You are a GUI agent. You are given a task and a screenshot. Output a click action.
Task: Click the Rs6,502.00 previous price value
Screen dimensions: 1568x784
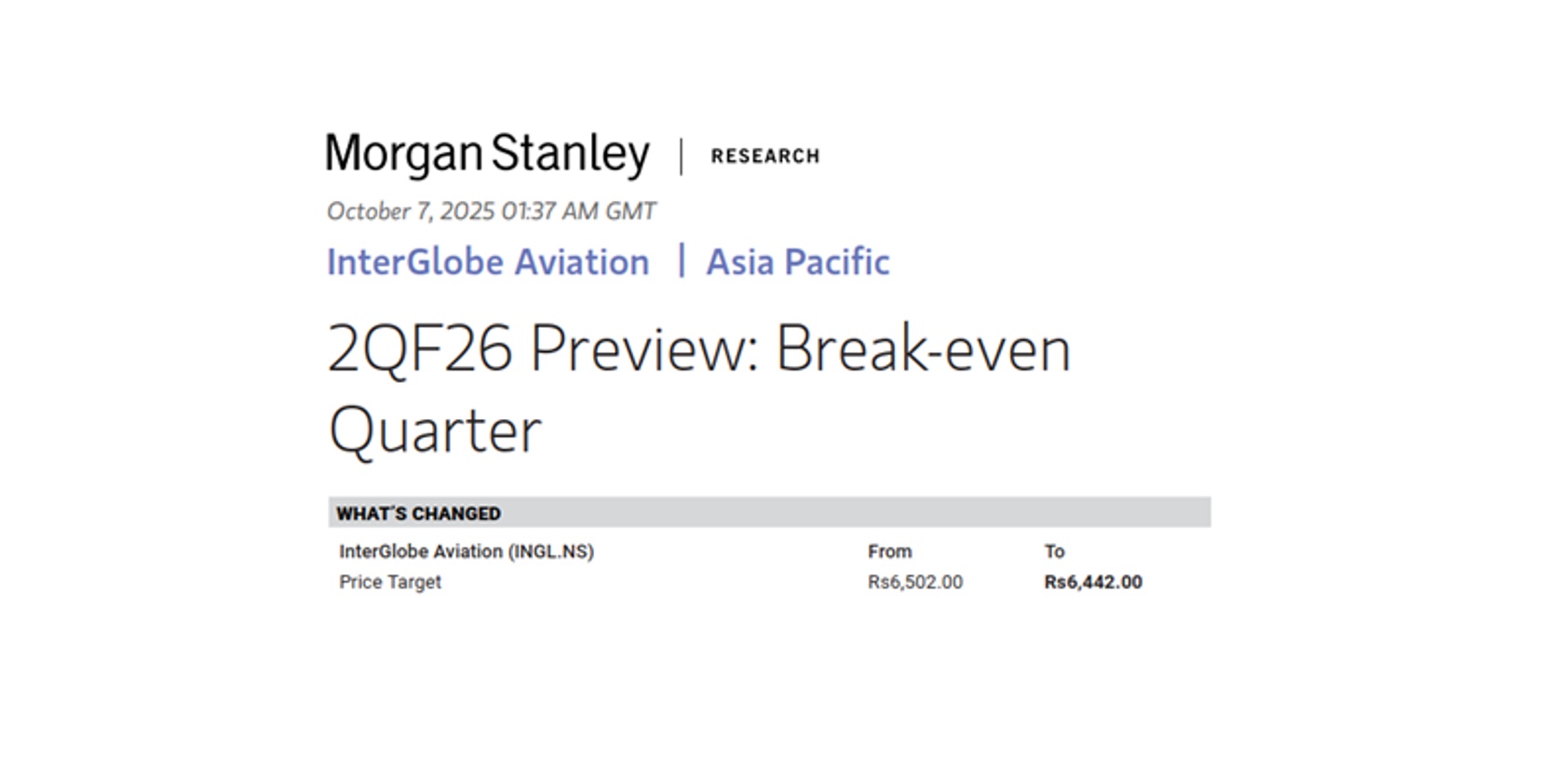915,582
